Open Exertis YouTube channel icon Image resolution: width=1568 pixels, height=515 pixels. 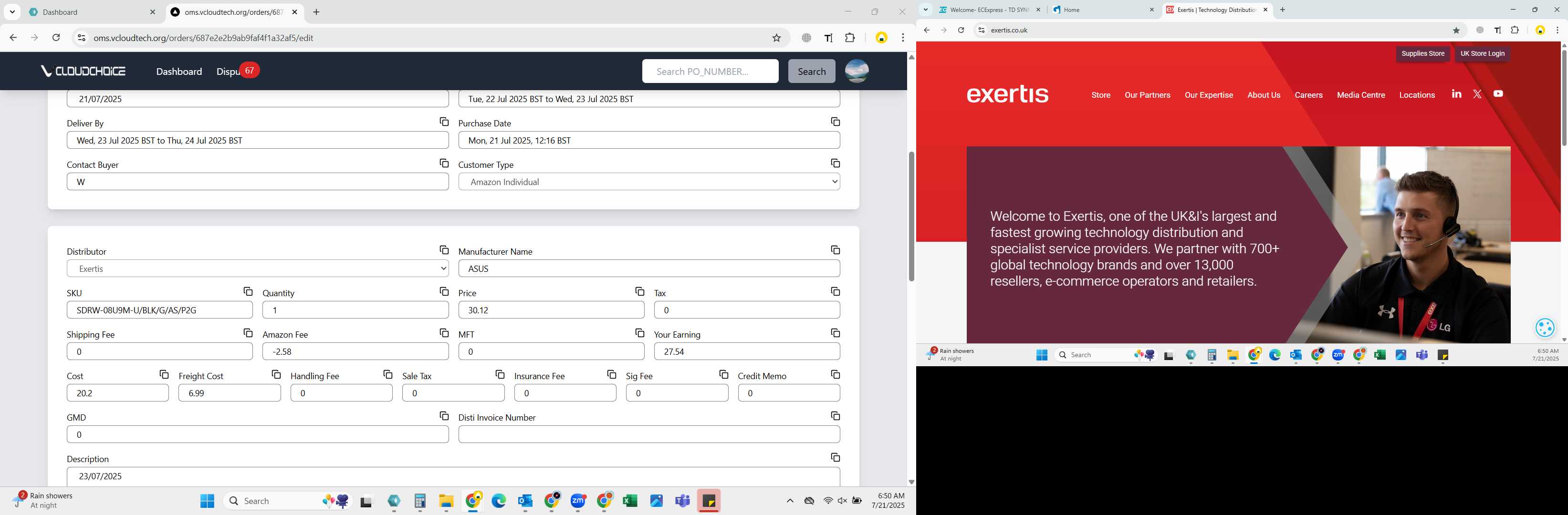coord(1498,93)
